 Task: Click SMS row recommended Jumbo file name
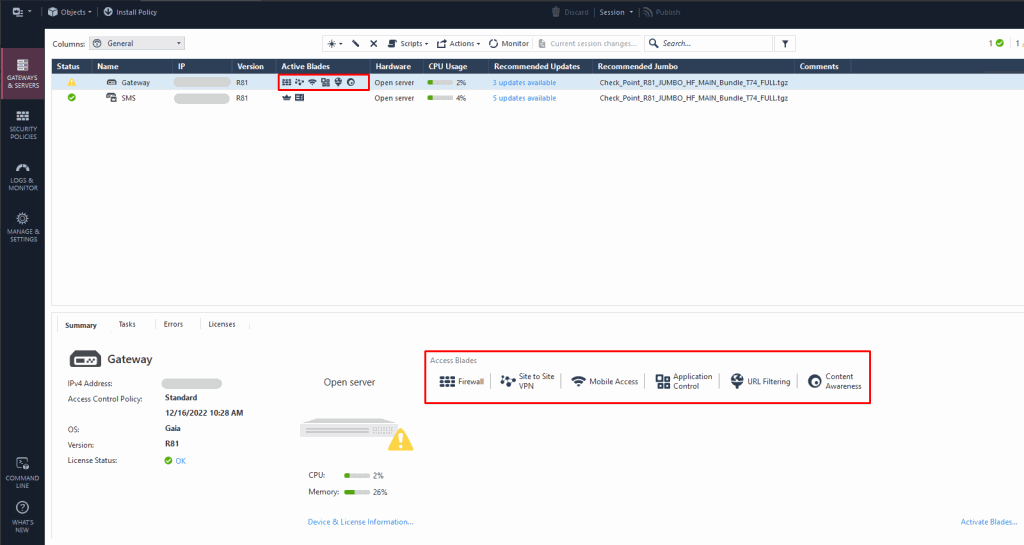[x=694, y=98]
